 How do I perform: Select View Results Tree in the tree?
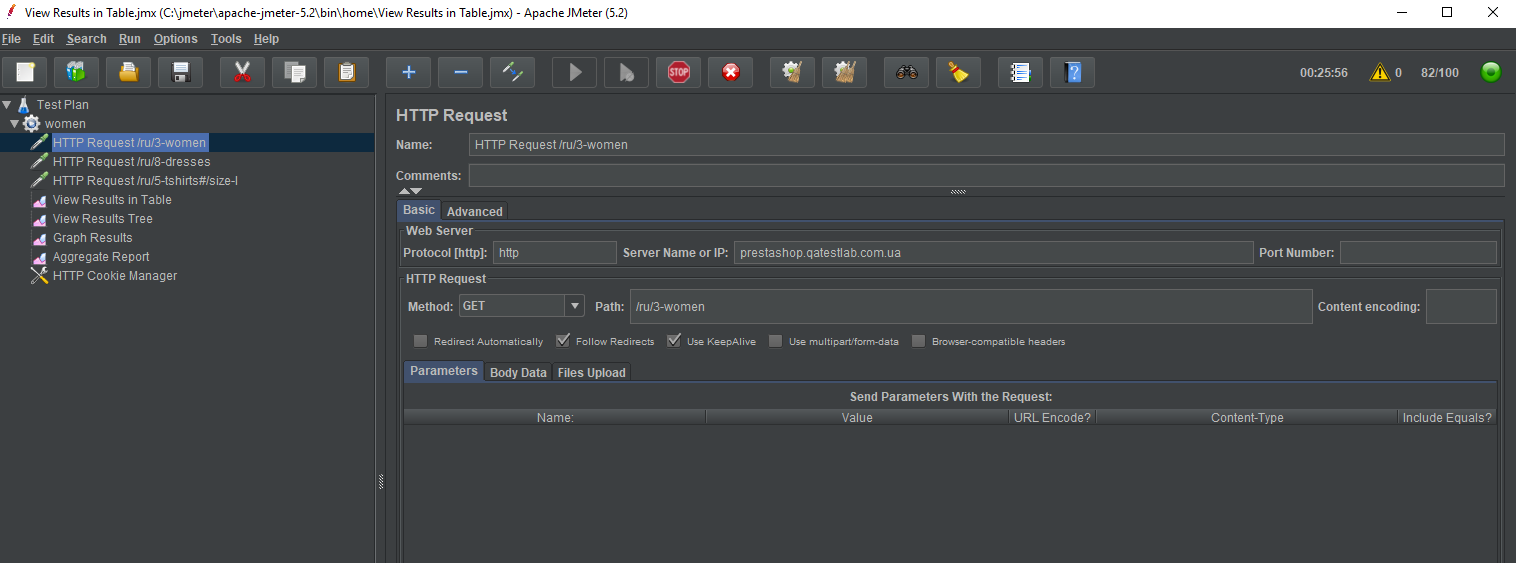103,219
